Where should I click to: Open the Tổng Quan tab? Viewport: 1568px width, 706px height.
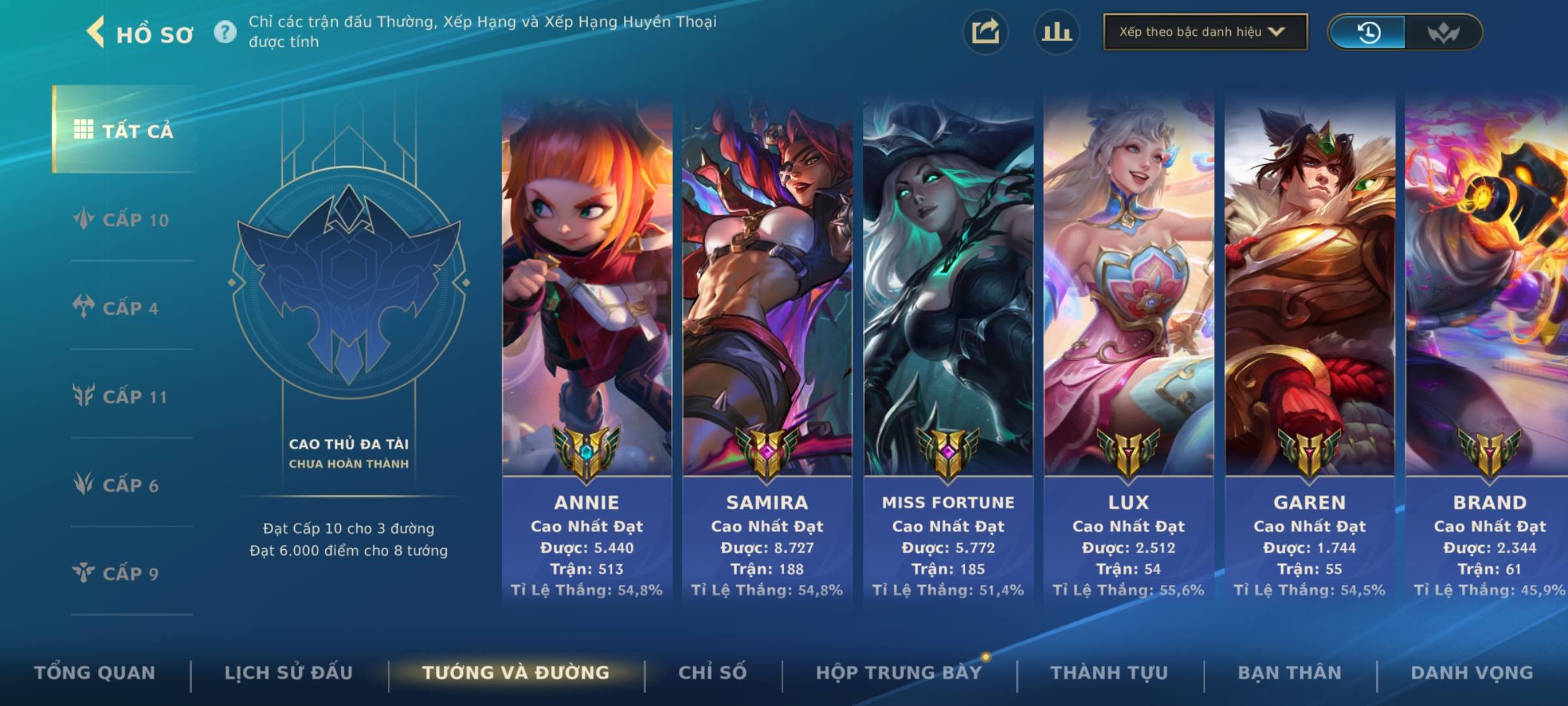(x=95, y=673)
